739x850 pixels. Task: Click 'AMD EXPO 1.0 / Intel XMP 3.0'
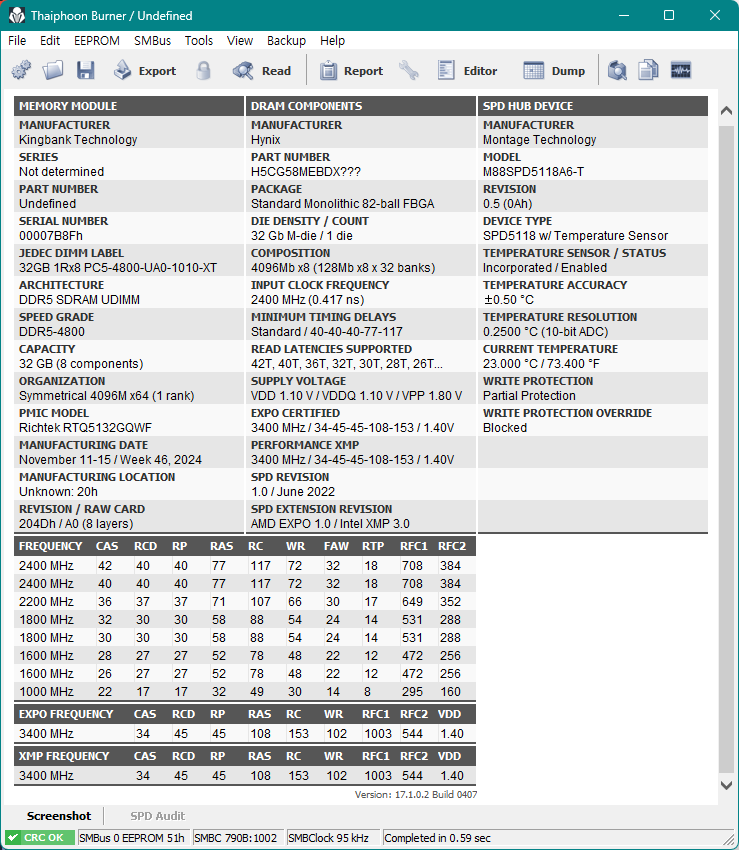[x=330, y=524]
